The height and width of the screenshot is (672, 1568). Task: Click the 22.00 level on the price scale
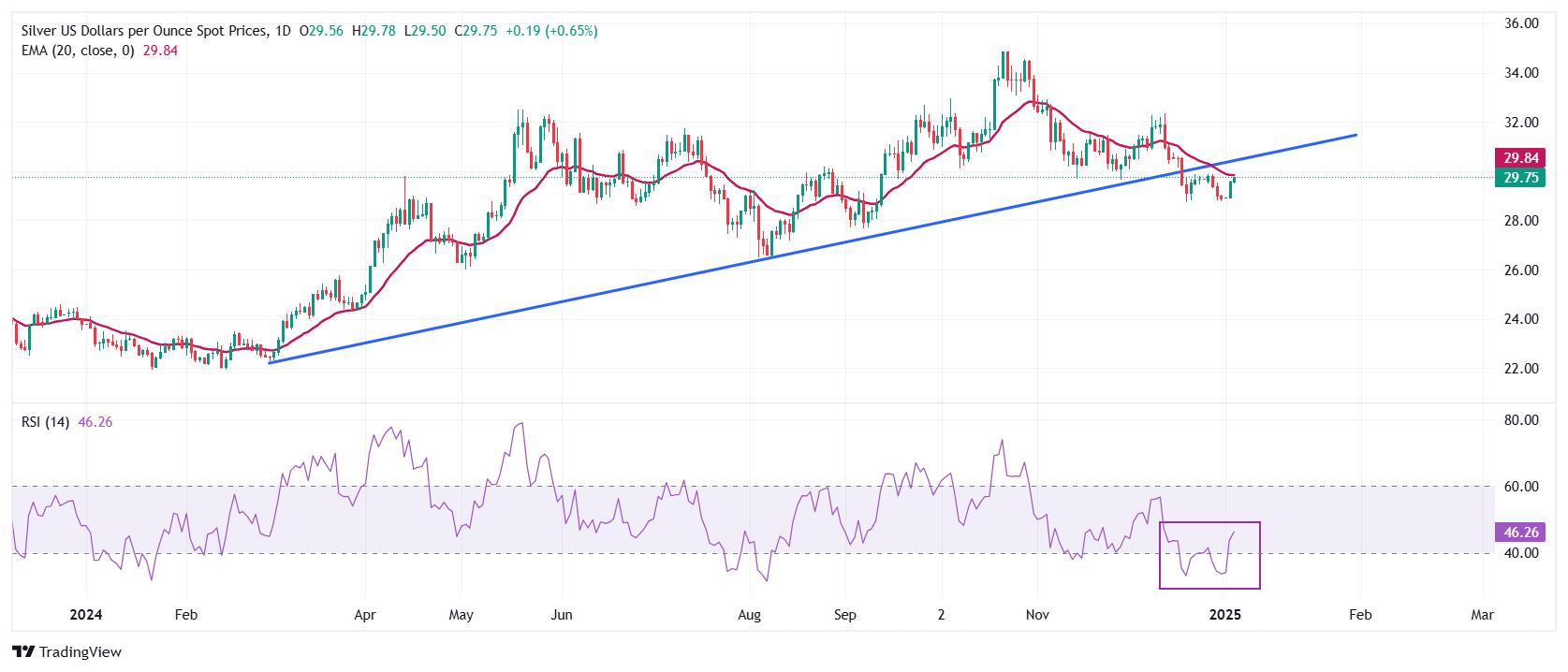(x=1520, y=369)
